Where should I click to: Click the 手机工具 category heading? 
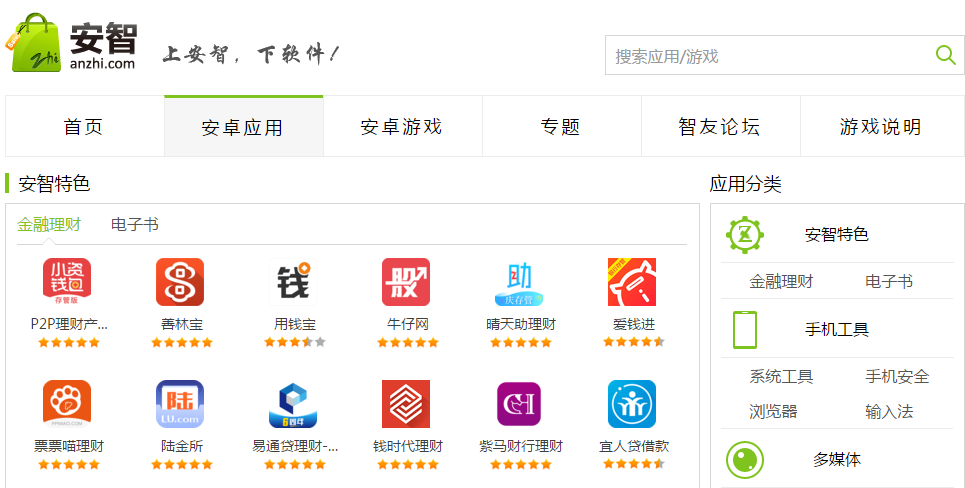pyautogui.click(x=836, y=330)
